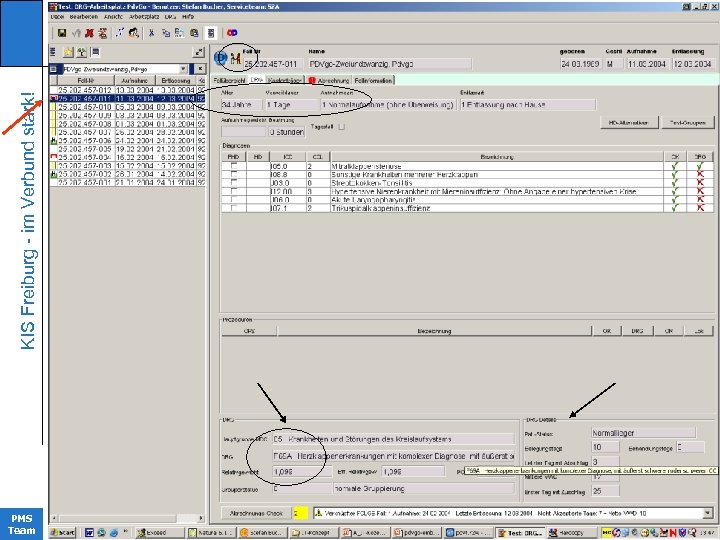
Task: Click the Test-Gruppen button
Action: click(687, 123)
